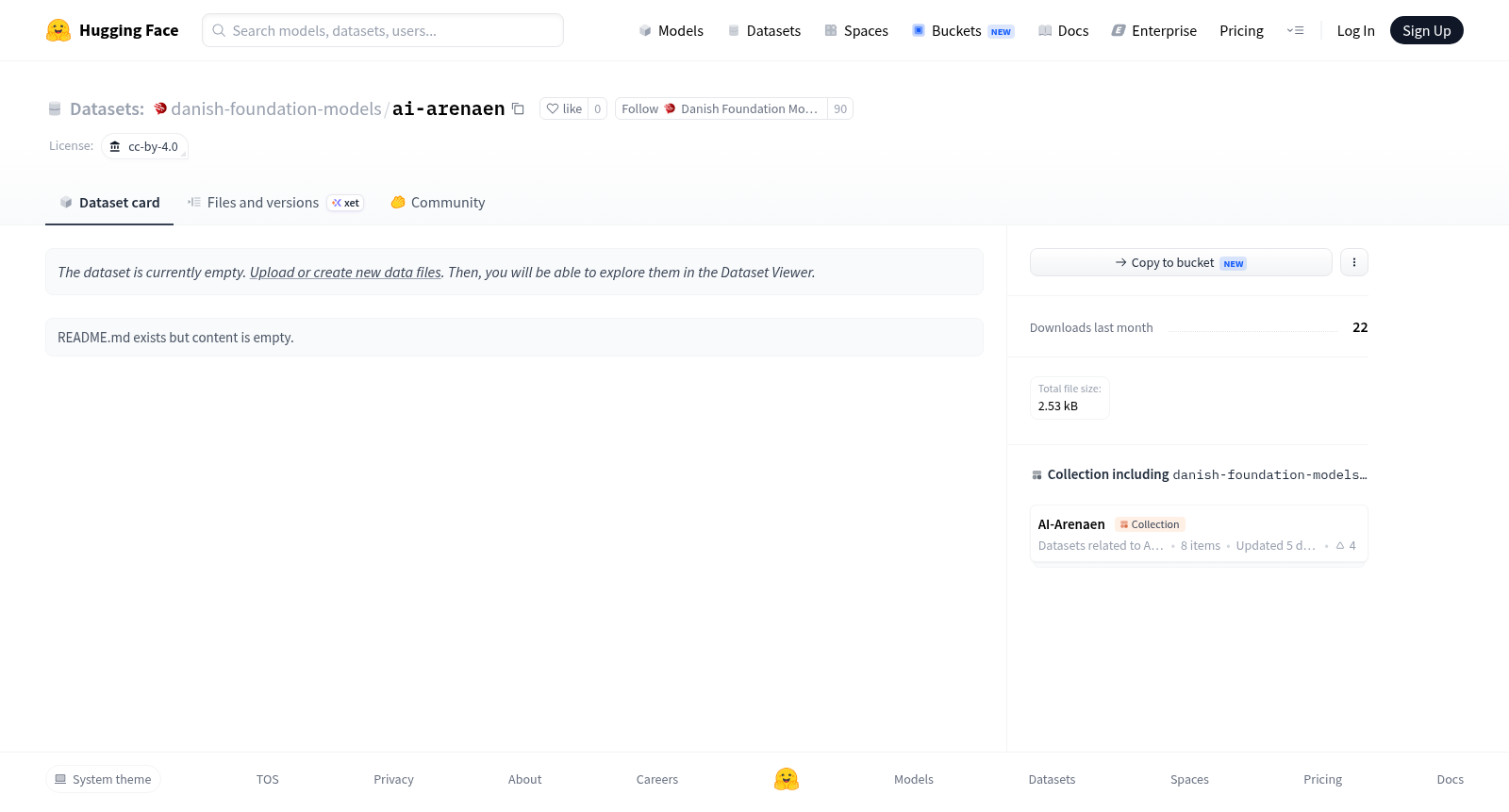1509x812 pixels.
Task: Click the Collection including heading text
Action: click(x=1108, y=474)
